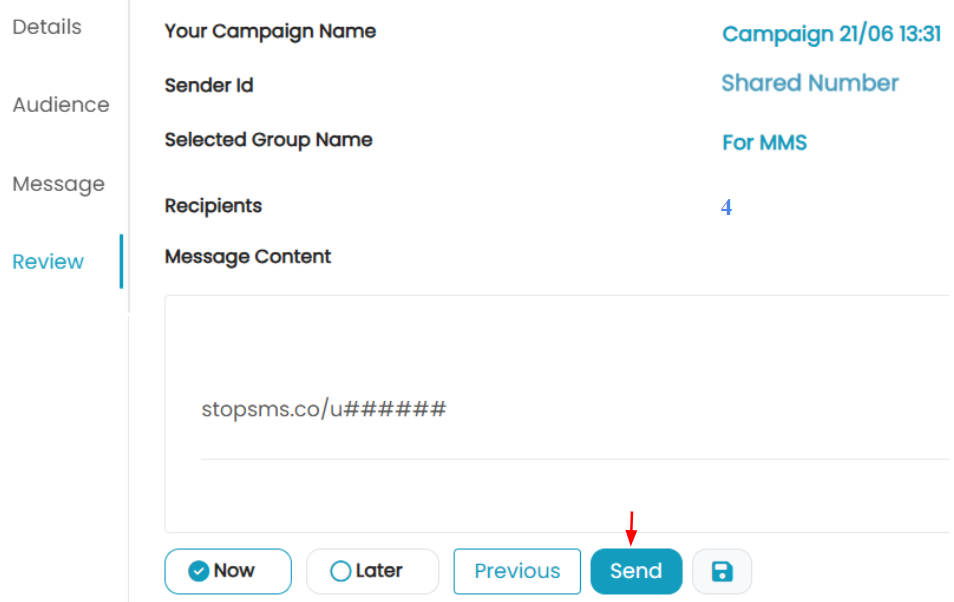Click inside the message content preview box
The width and height of the screenshot is (954, 602).
tap(557, 414)
